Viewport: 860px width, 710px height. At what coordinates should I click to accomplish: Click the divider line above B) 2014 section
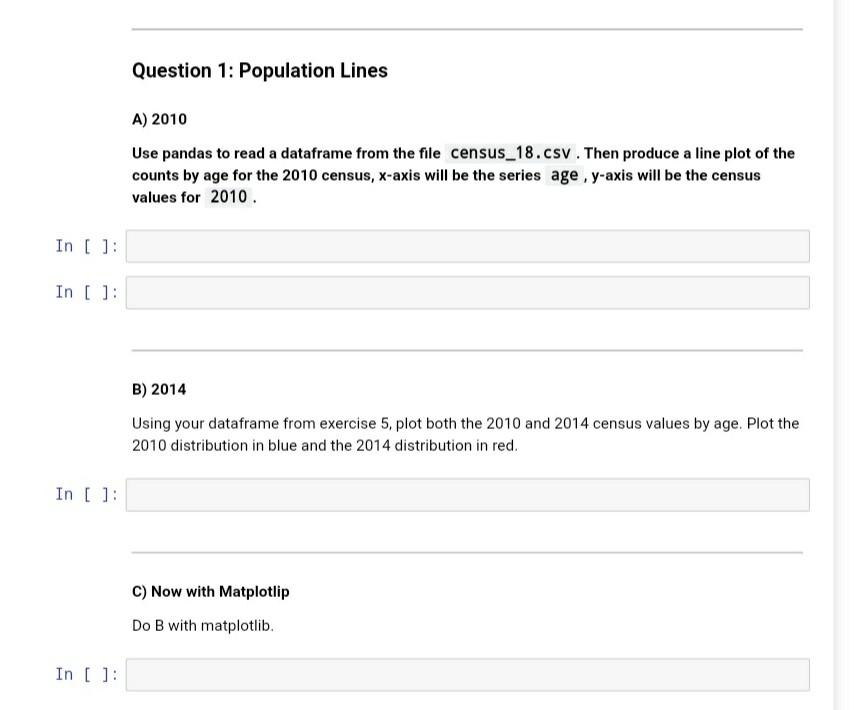468,348
